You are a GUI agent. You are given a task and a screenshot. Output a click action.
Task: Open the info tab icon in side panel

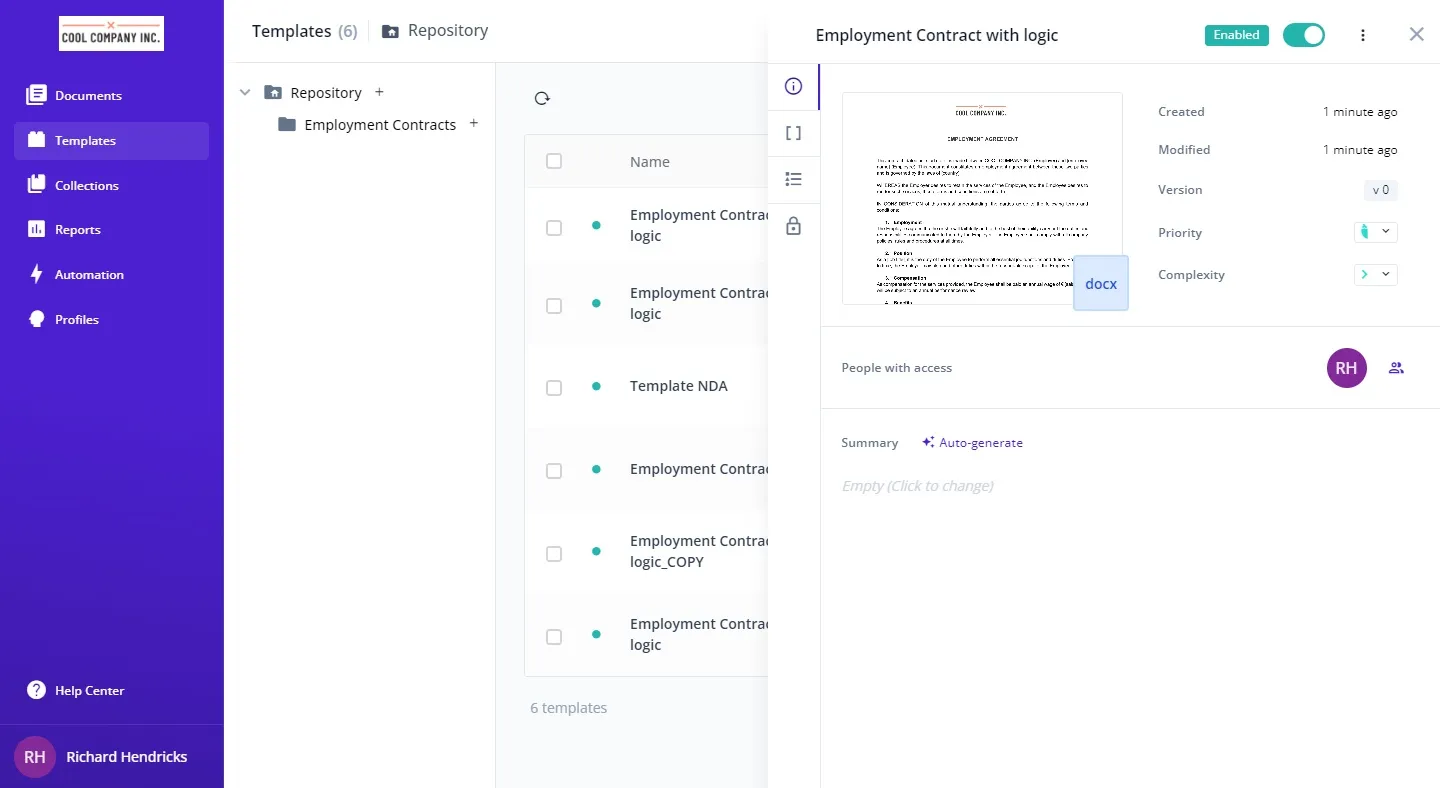click(x=793, y=87)
